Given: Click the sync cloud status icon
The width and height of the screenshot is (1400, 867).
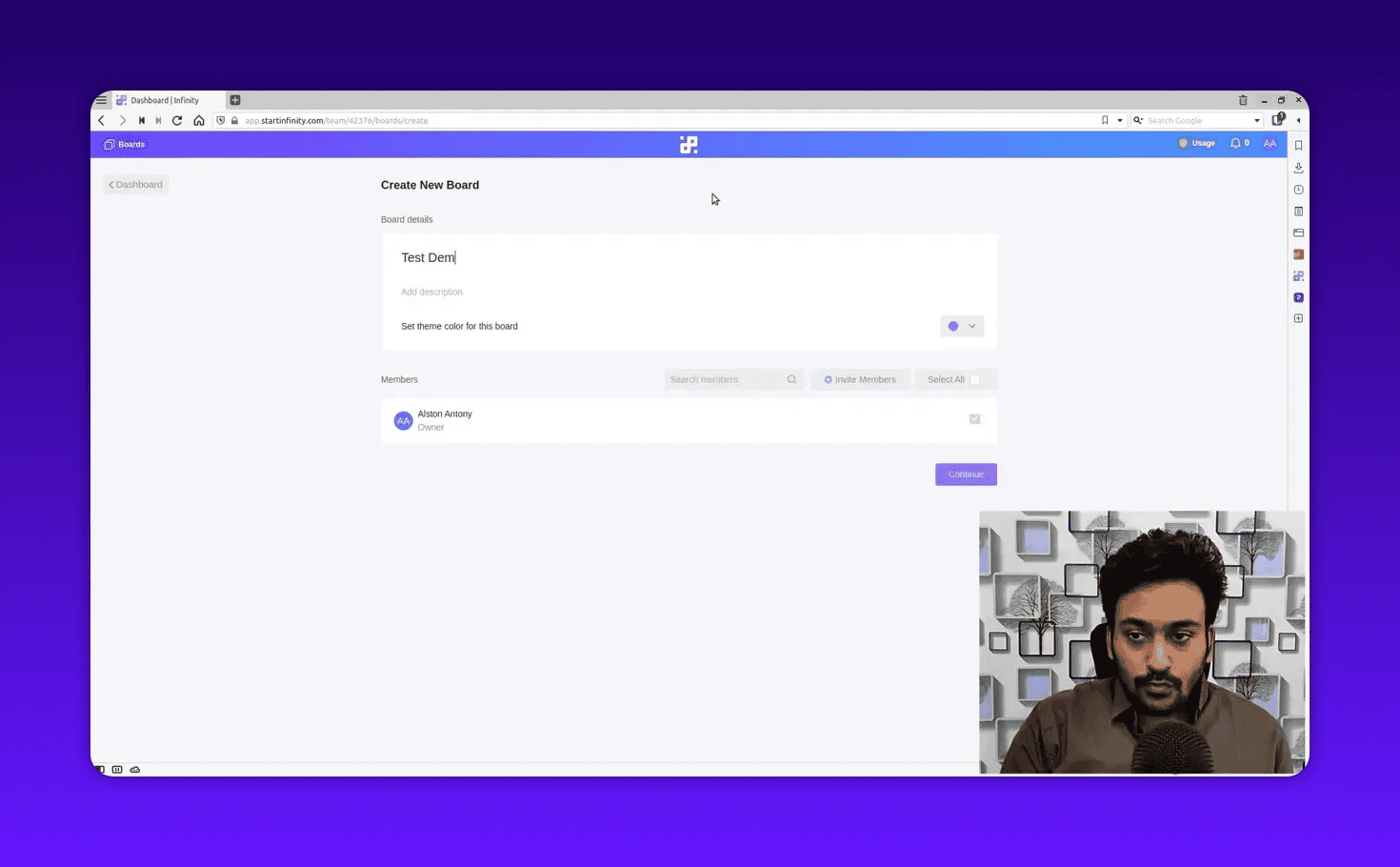Looking at the screenshot, I should (135, 769).
